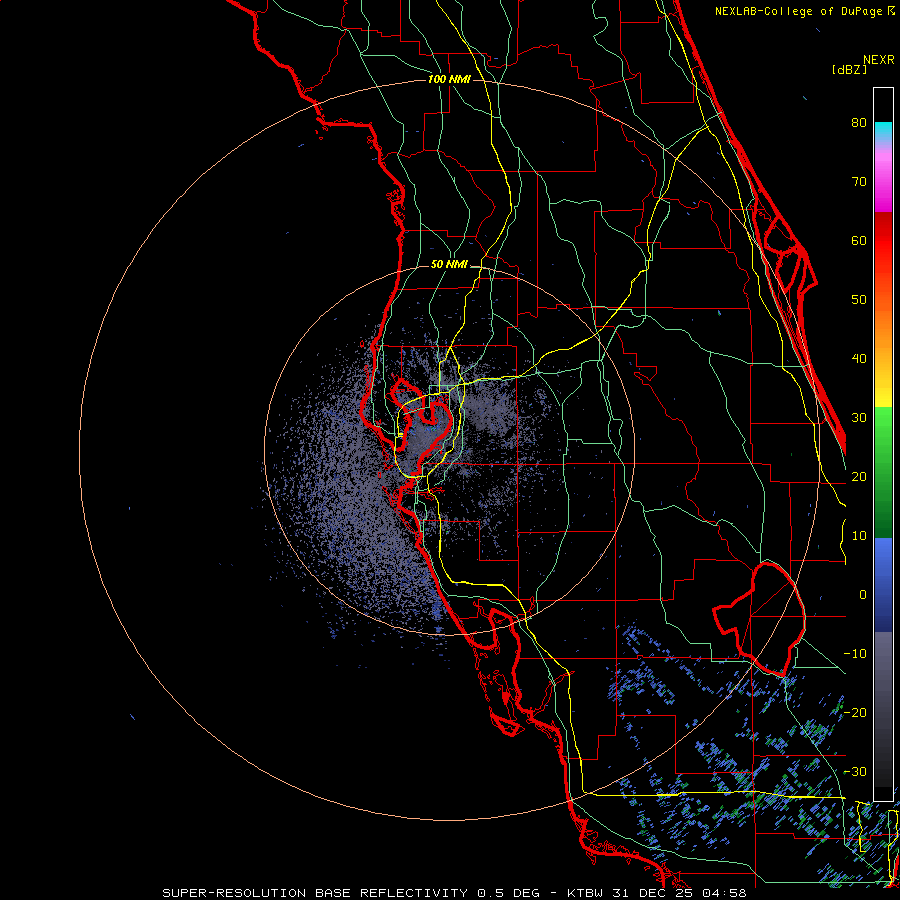Click the 60 dBZ scale value

click(859, 241)
